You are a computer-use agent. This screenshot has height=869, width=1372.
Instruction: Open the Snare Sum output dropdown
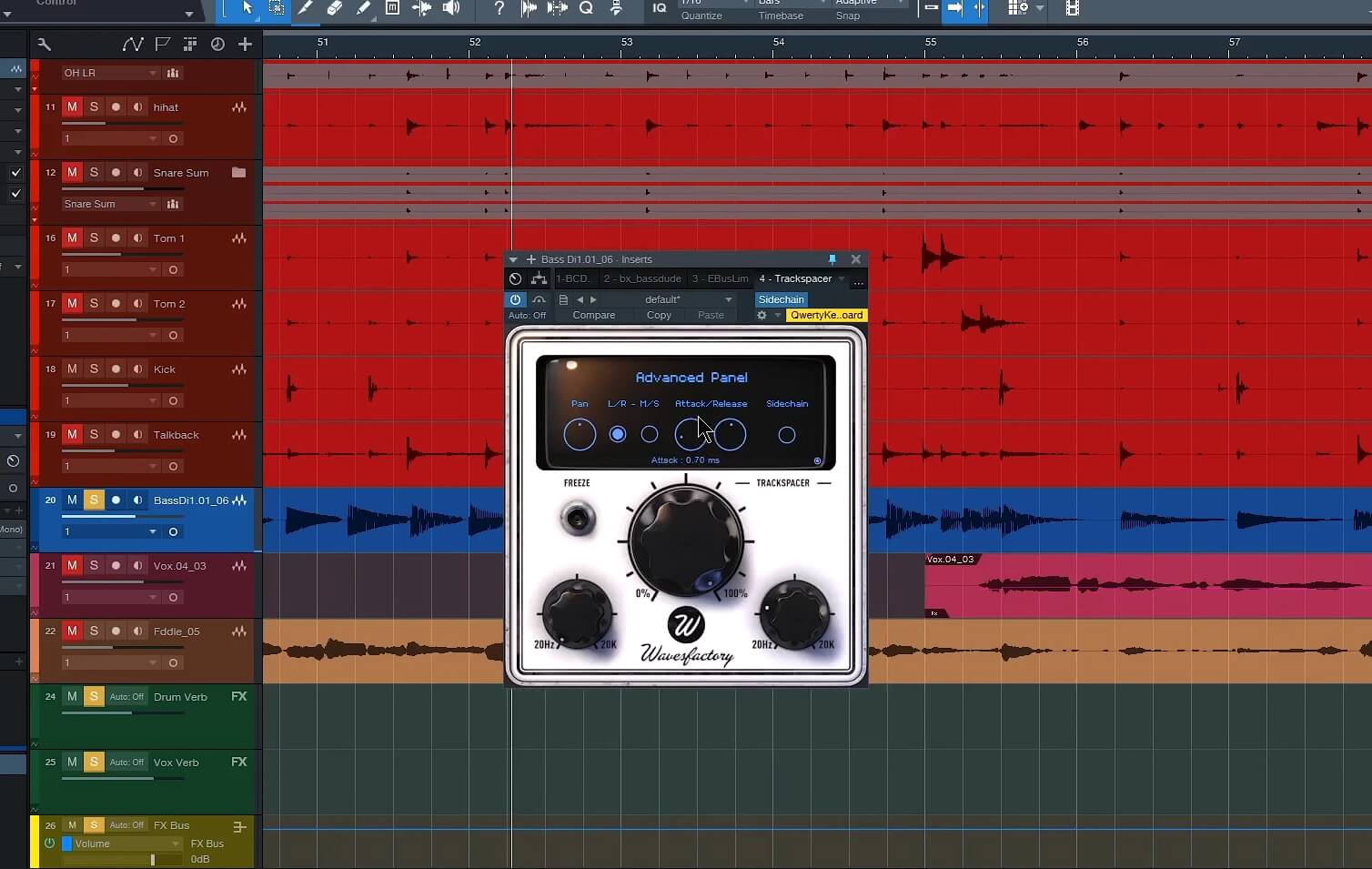point(110,204)
